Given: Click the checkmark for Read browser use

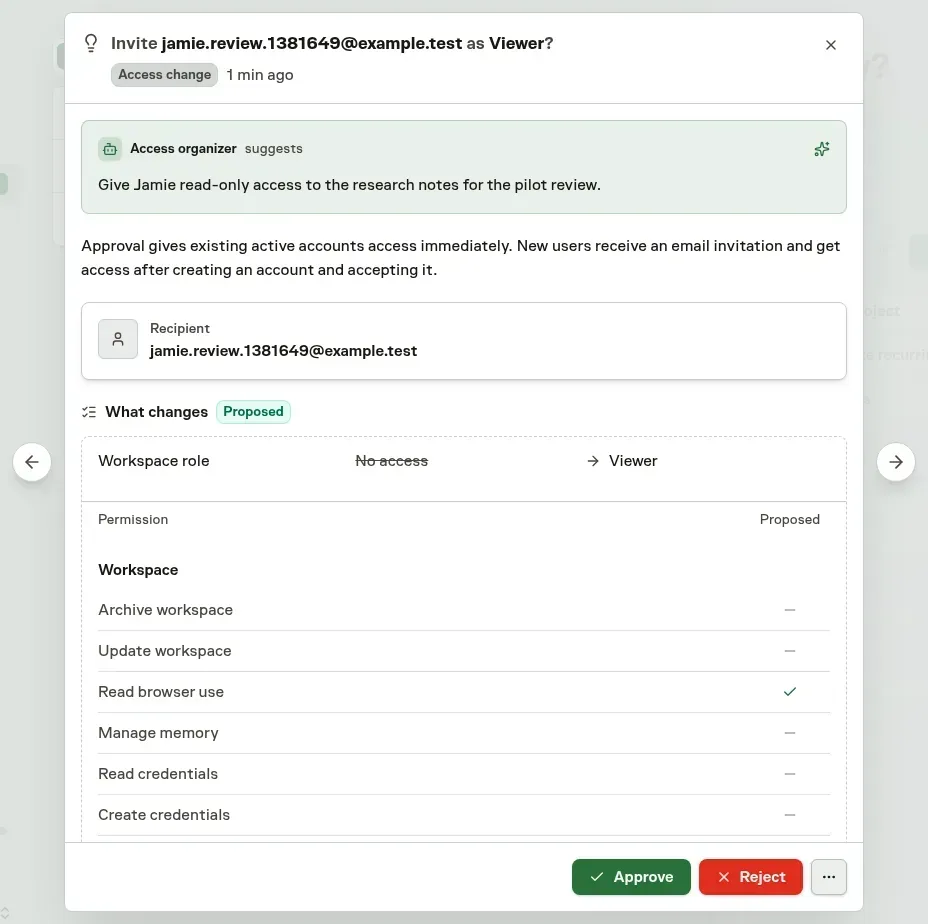Looking at the screenshot, I should [x=790, y=692].
